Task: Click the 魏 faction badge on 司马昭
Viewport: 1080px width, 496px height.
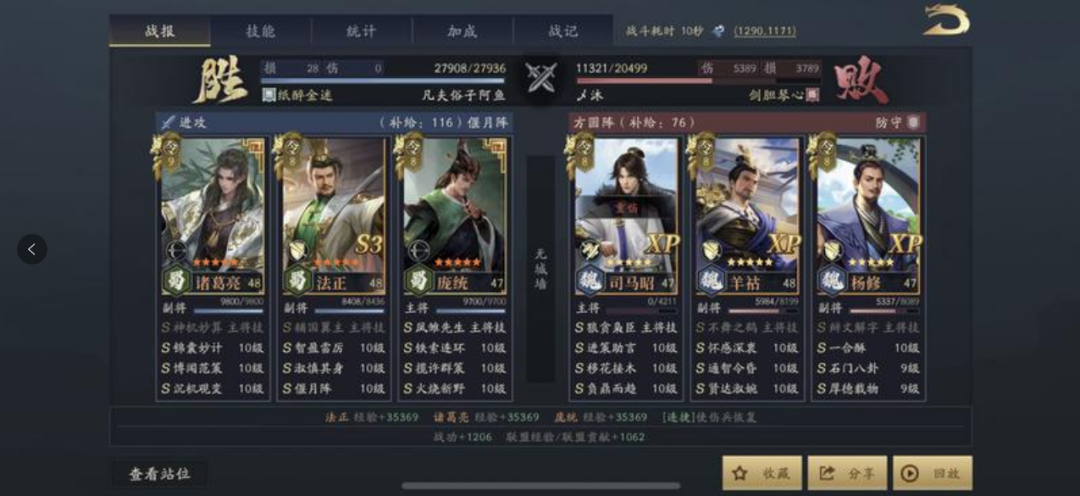Action: click(590, 282)
